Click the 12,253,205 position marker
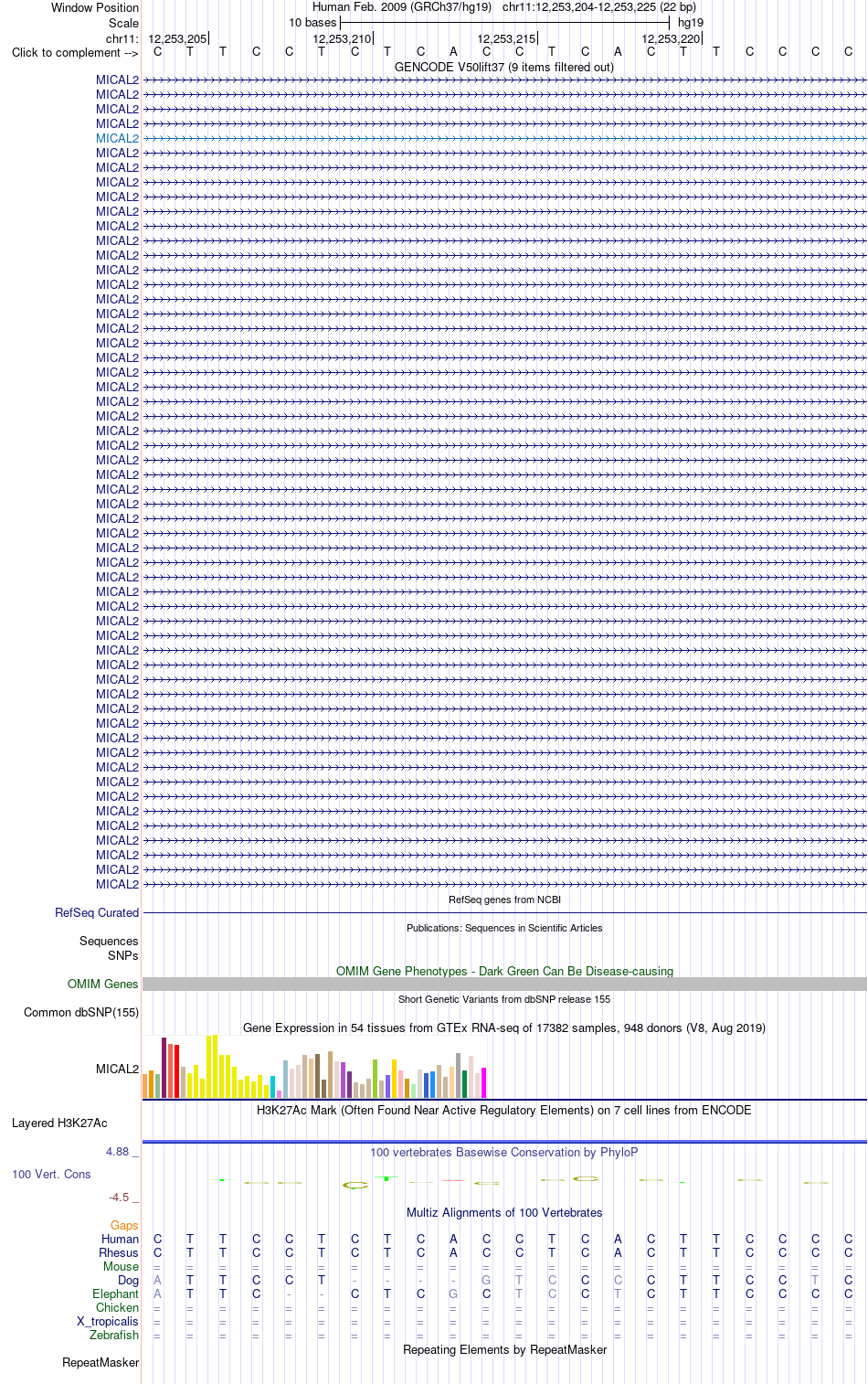This screenshot has height=1384, width=868. [x=177, y=38]
